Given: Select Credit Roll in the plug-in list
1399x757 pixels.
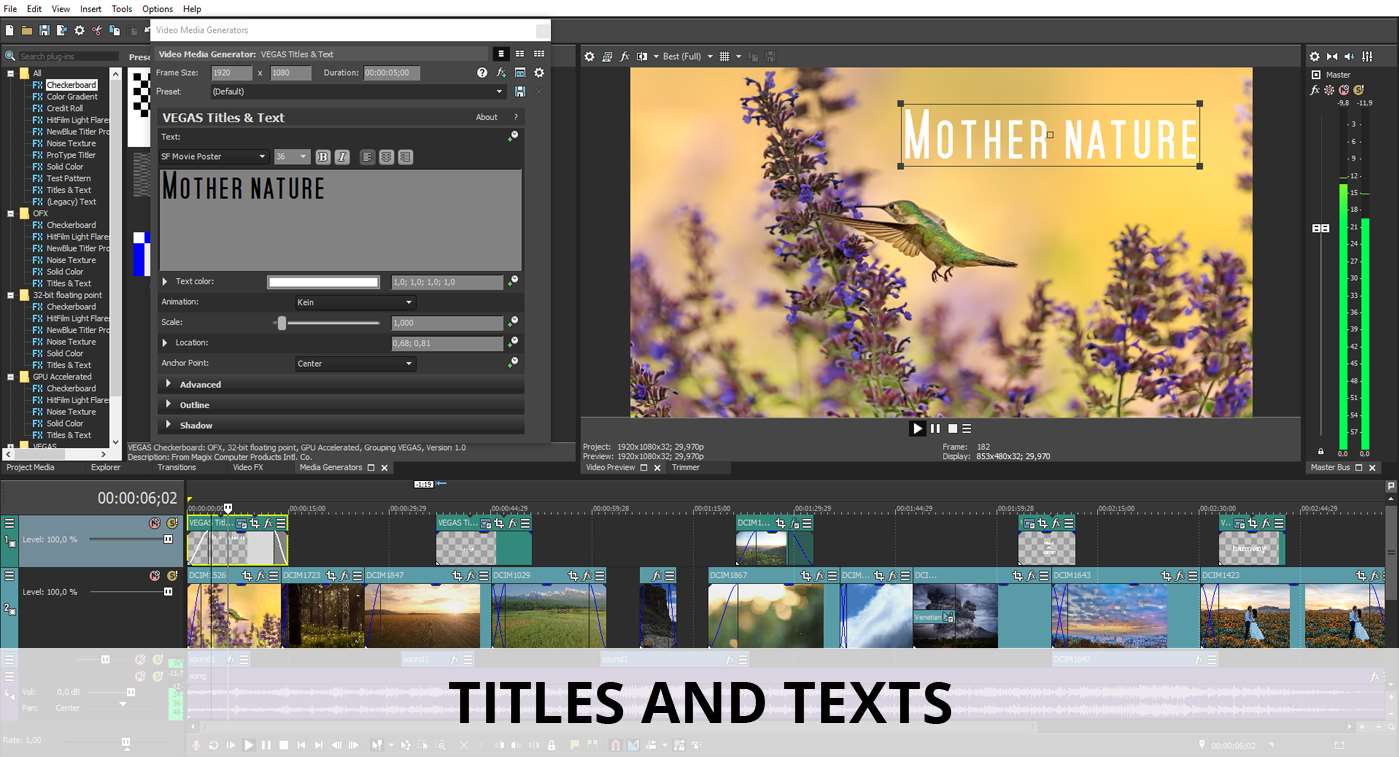Looking at the screenshot, I should [65, 108].
